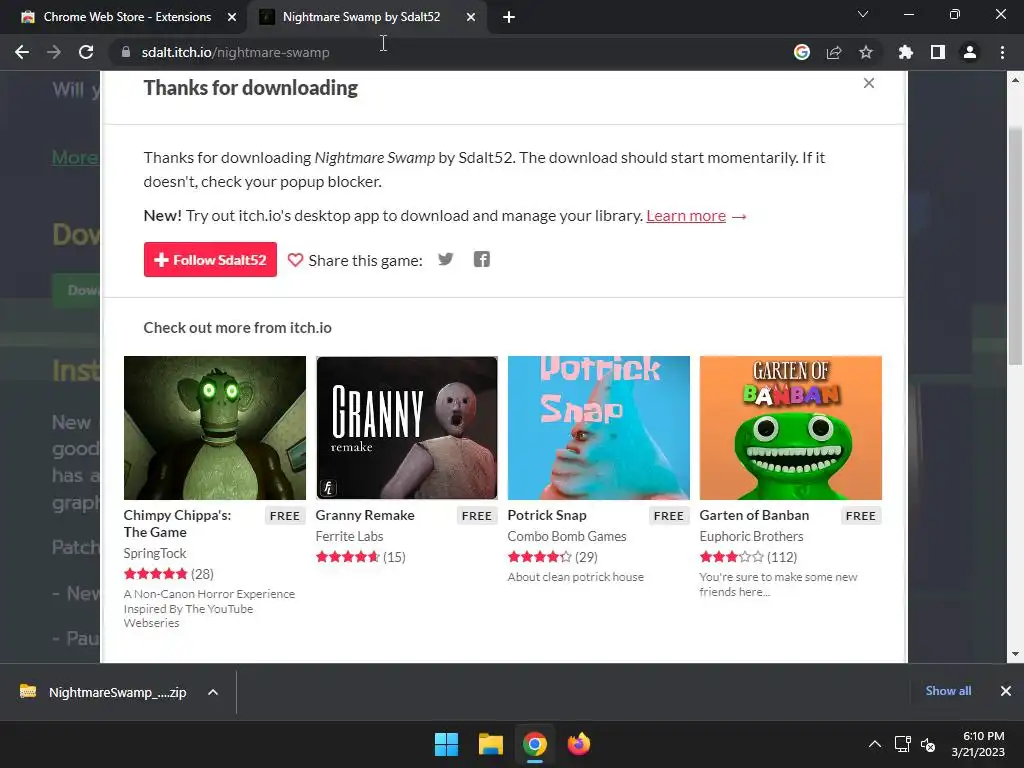Click the Google icon in address bar
Screen dimensions: 1024x768
802,52
